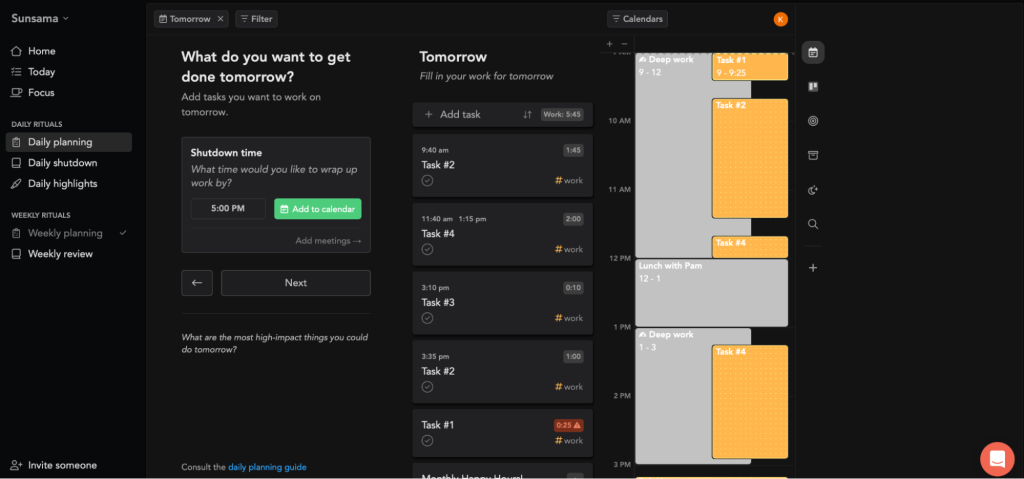Screen dimensions: 1024x479
Task: Click the green Add to calendar button
Action: point(317,209)
